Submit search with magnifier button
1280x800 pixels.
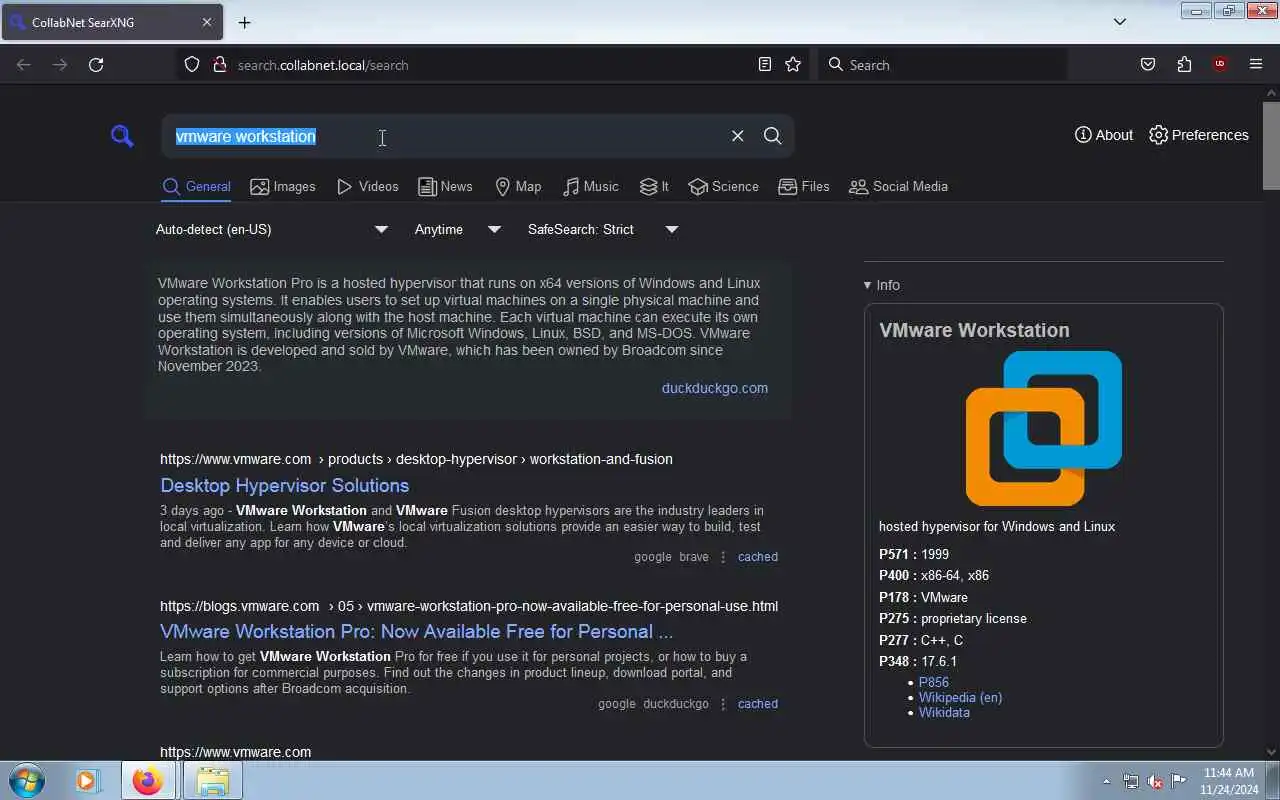tap(773, 136)
